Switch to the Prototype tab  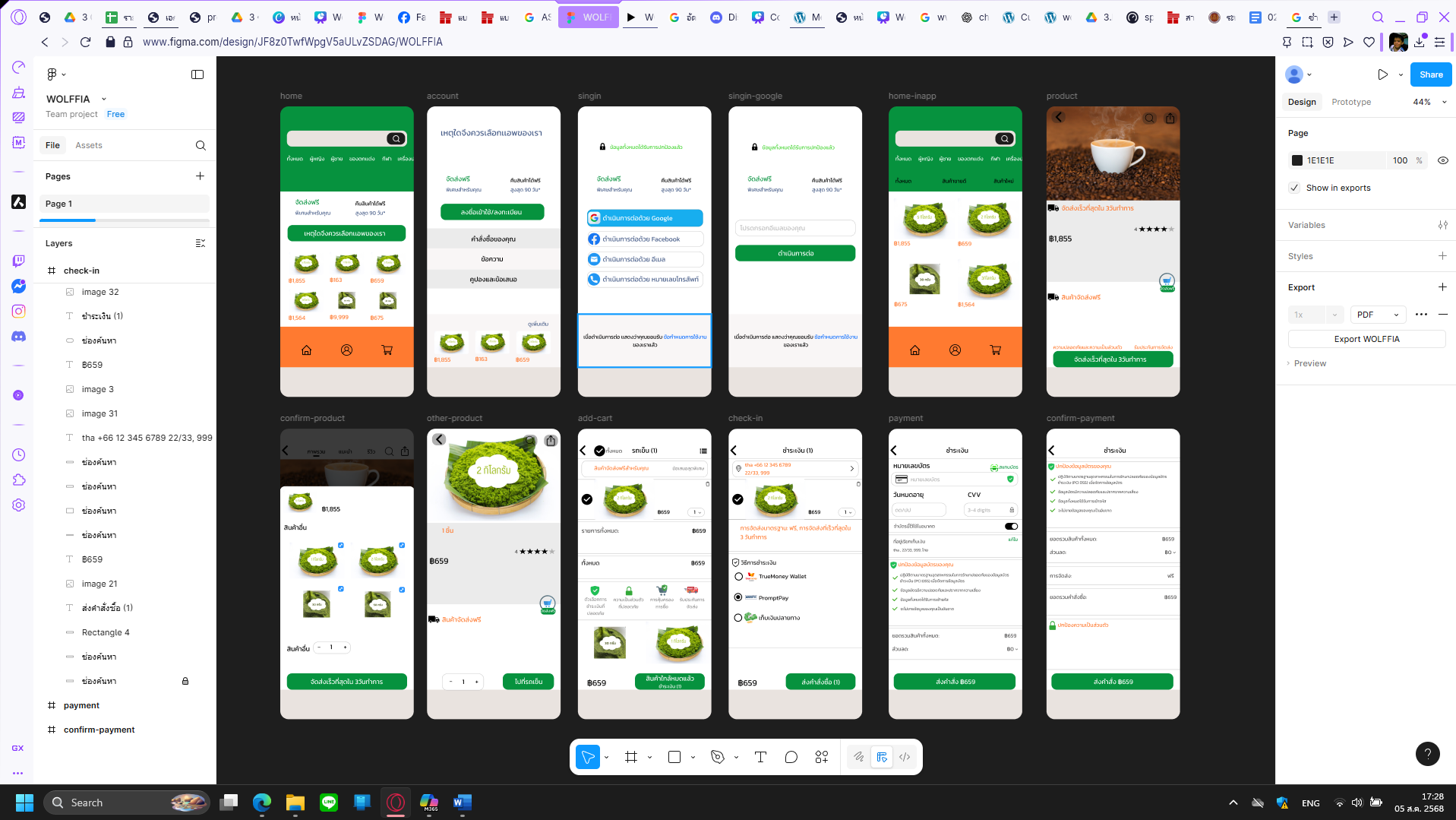click(x=1351, y=102)
